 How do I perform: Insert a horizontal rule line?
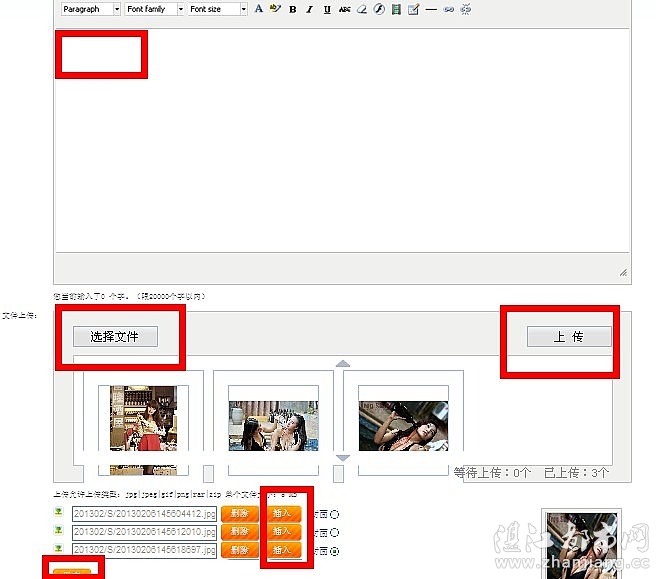point(431,9)
